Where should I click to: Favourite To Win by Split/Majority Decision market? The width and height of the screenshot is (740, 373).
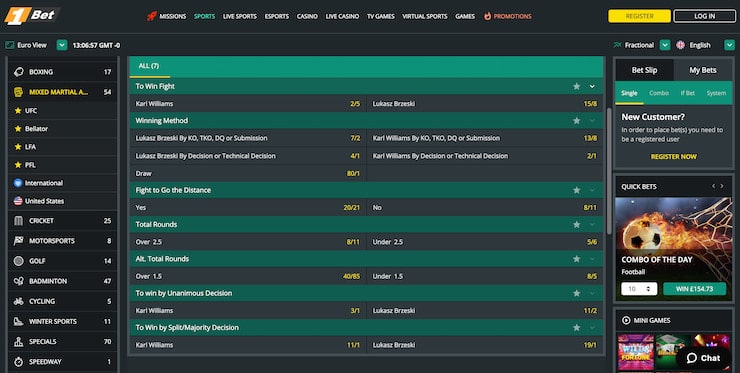coord(576,328)
